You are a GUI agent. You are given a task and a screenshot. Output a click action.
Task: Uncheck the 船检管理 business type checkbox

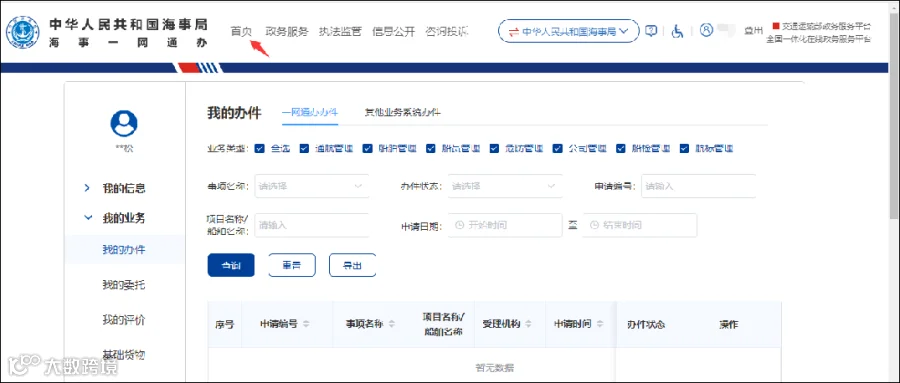pyautogui.click(x=621, y=148)
